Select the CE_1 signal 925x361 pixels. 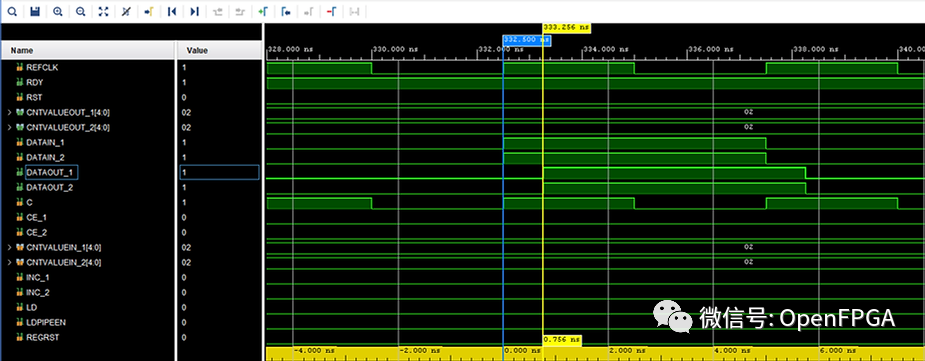click(x=37, y=217)
